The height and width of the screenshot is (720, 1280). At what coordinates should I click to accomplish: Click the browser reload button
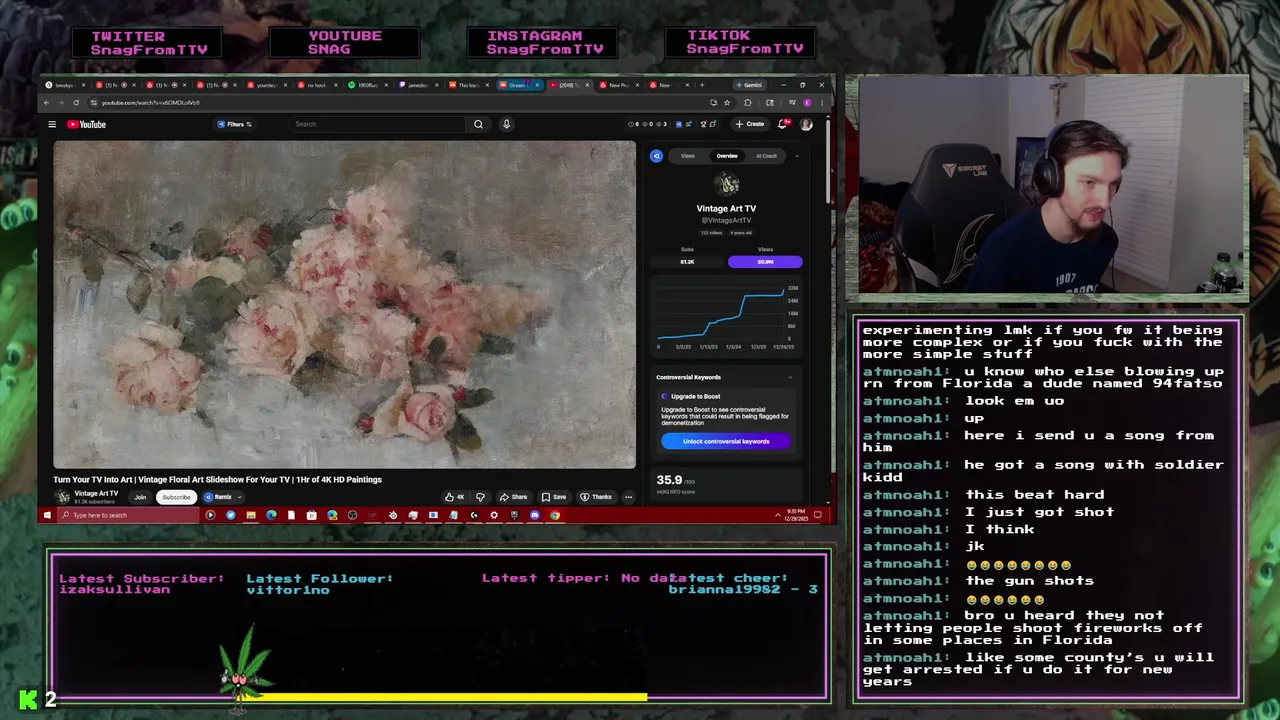(76, 102)
